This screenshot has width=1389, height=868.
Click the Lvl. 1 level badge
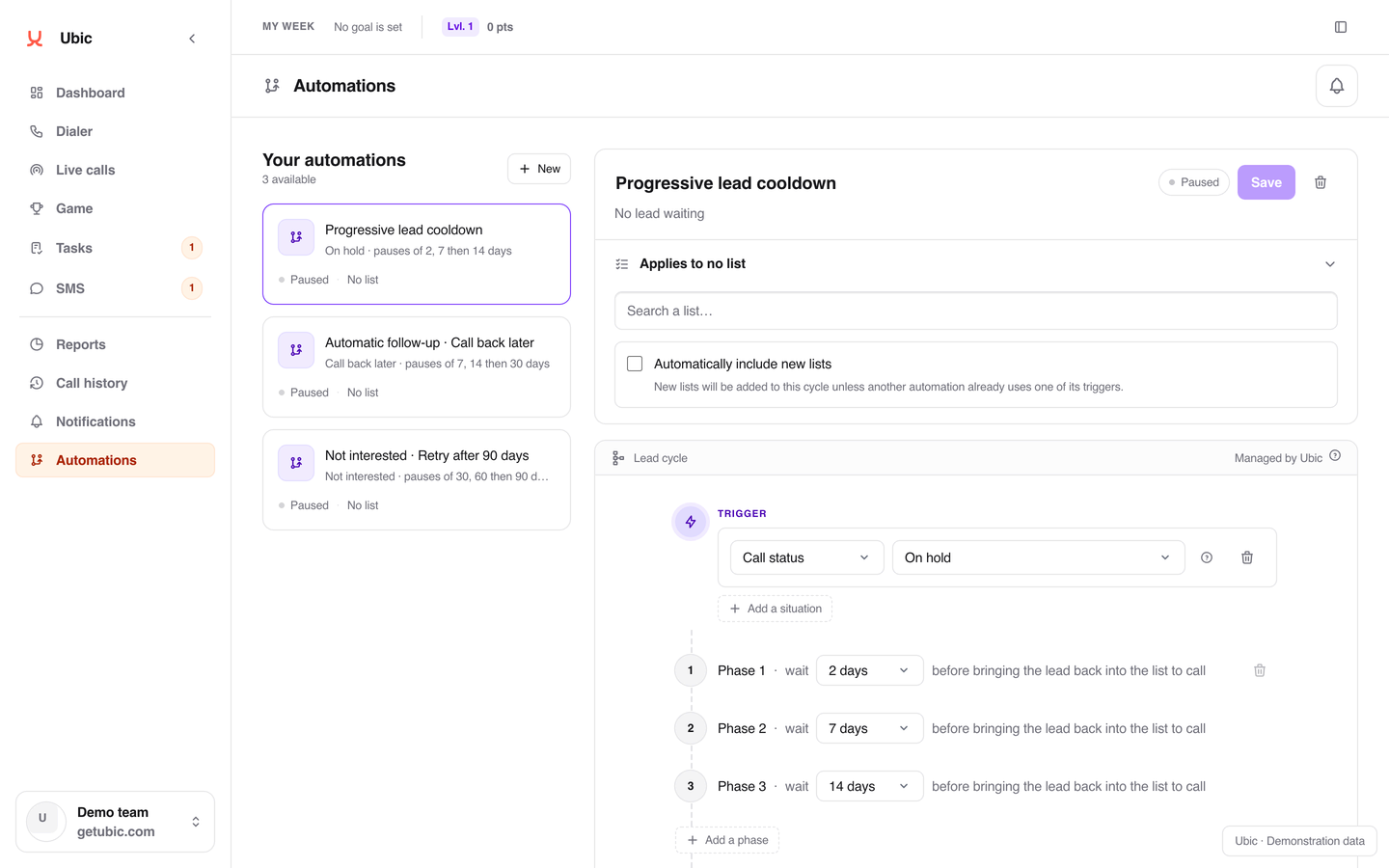tap(460, 27)
